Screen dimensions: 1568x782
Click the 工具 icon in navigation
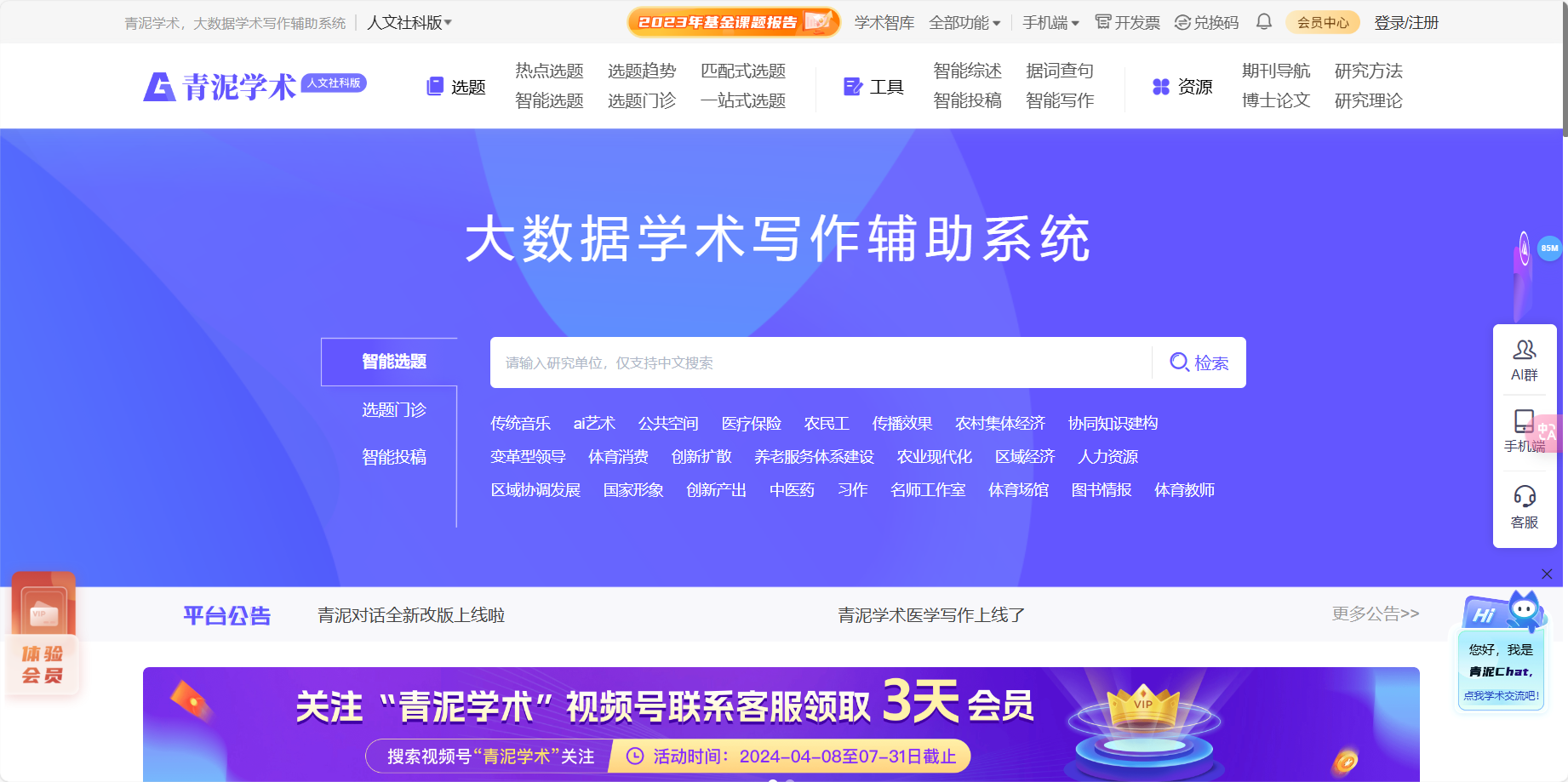click(x=852, y=85)
